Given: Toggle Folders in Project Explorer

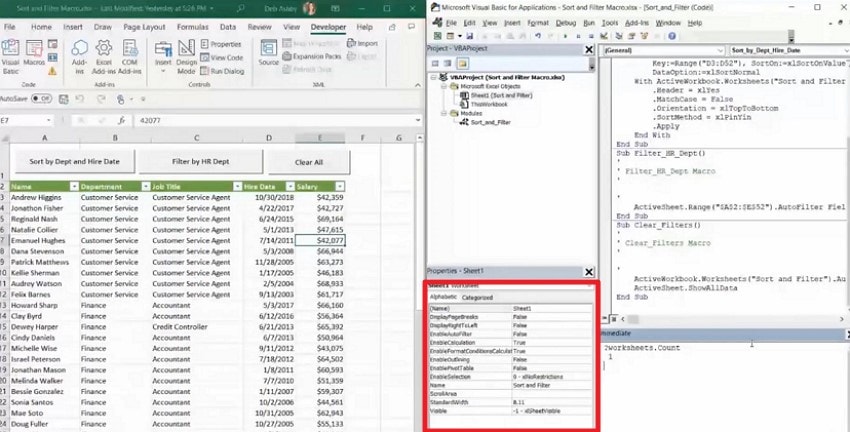Looking at the screenshot, I should pos(462,63).
